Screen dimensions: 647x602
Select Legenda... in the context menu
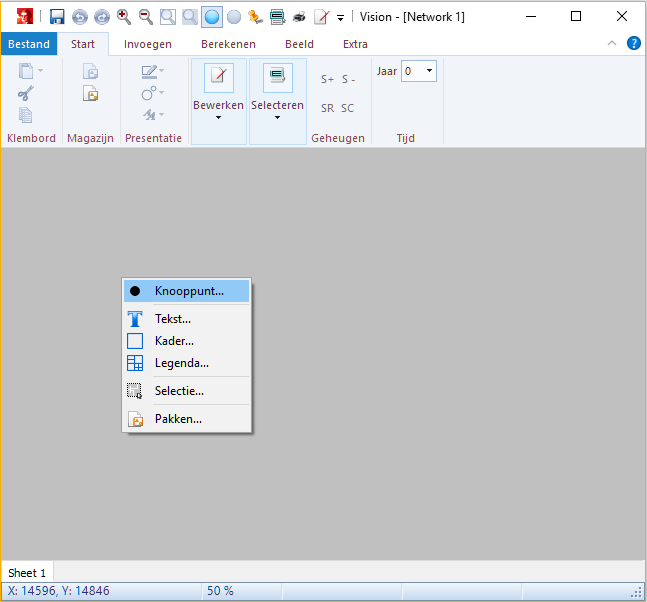[x=181, y=363]
